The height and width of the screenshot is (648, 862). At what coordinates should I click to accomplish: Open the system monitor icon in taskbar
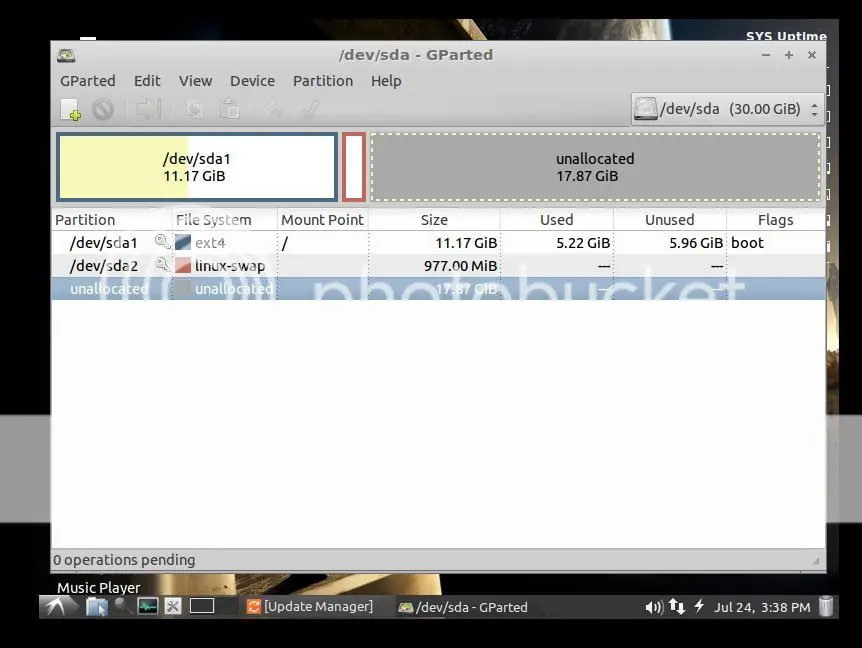pos(147,606)
